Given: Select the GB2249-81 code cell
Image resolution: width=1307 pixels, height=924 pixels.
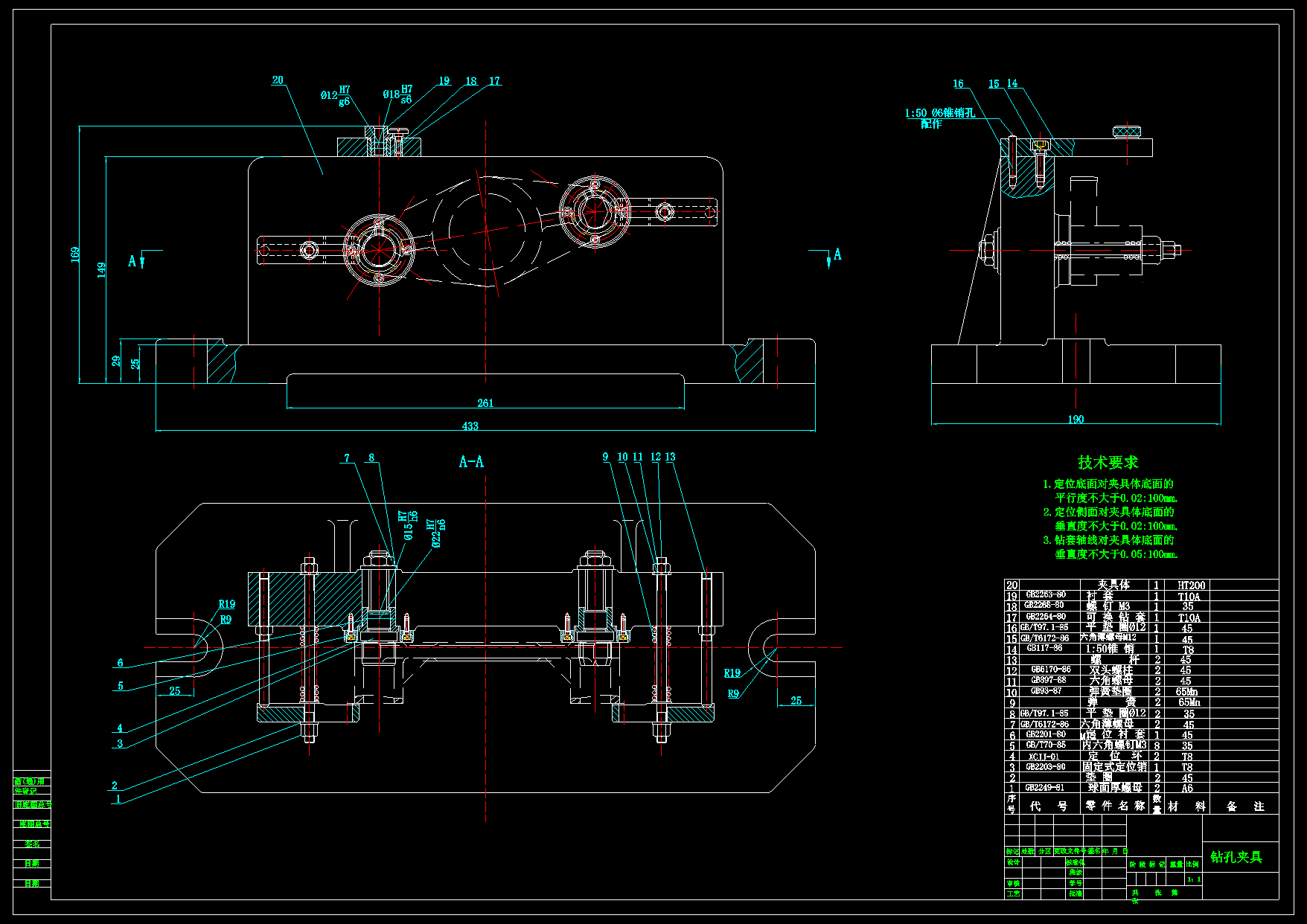Looking at the screenshot, I should coord(1044,787).
